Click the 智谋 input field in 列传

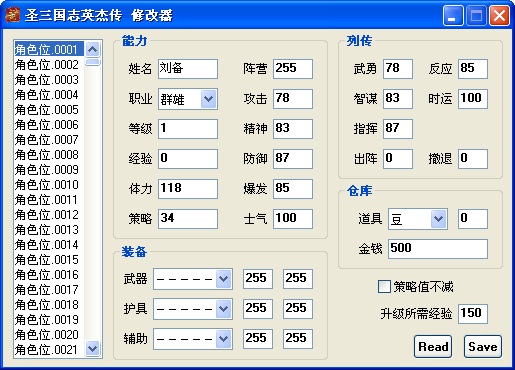[398, 99]
